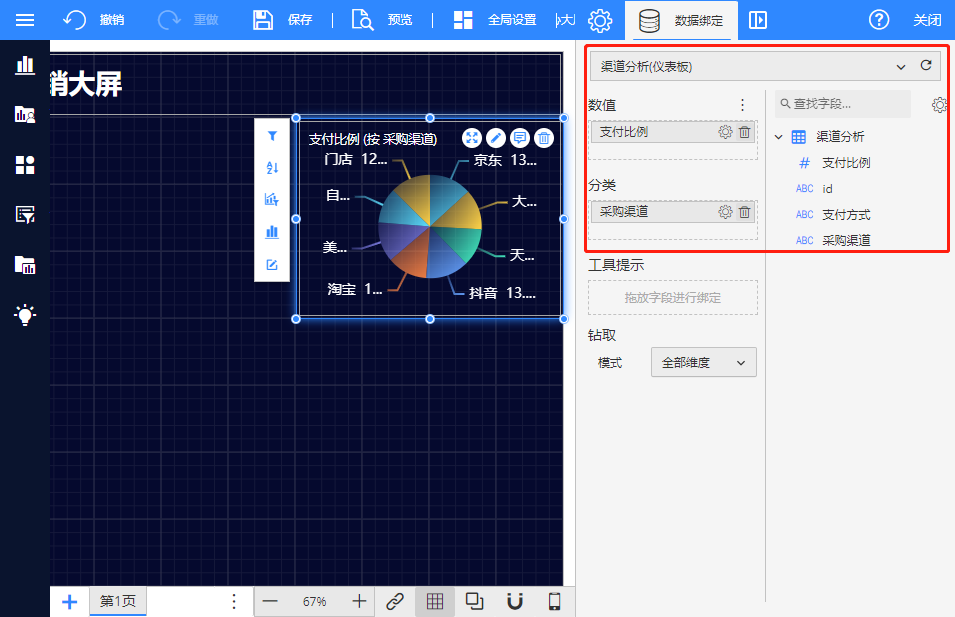
Task: Delete the pie chart using its trash icon
Action: (x=543, y=138)
